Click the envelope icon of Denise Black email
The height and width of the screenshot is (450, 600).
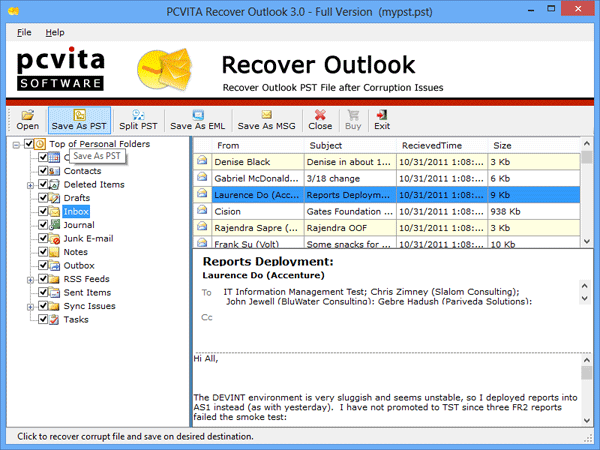point(202,161)
